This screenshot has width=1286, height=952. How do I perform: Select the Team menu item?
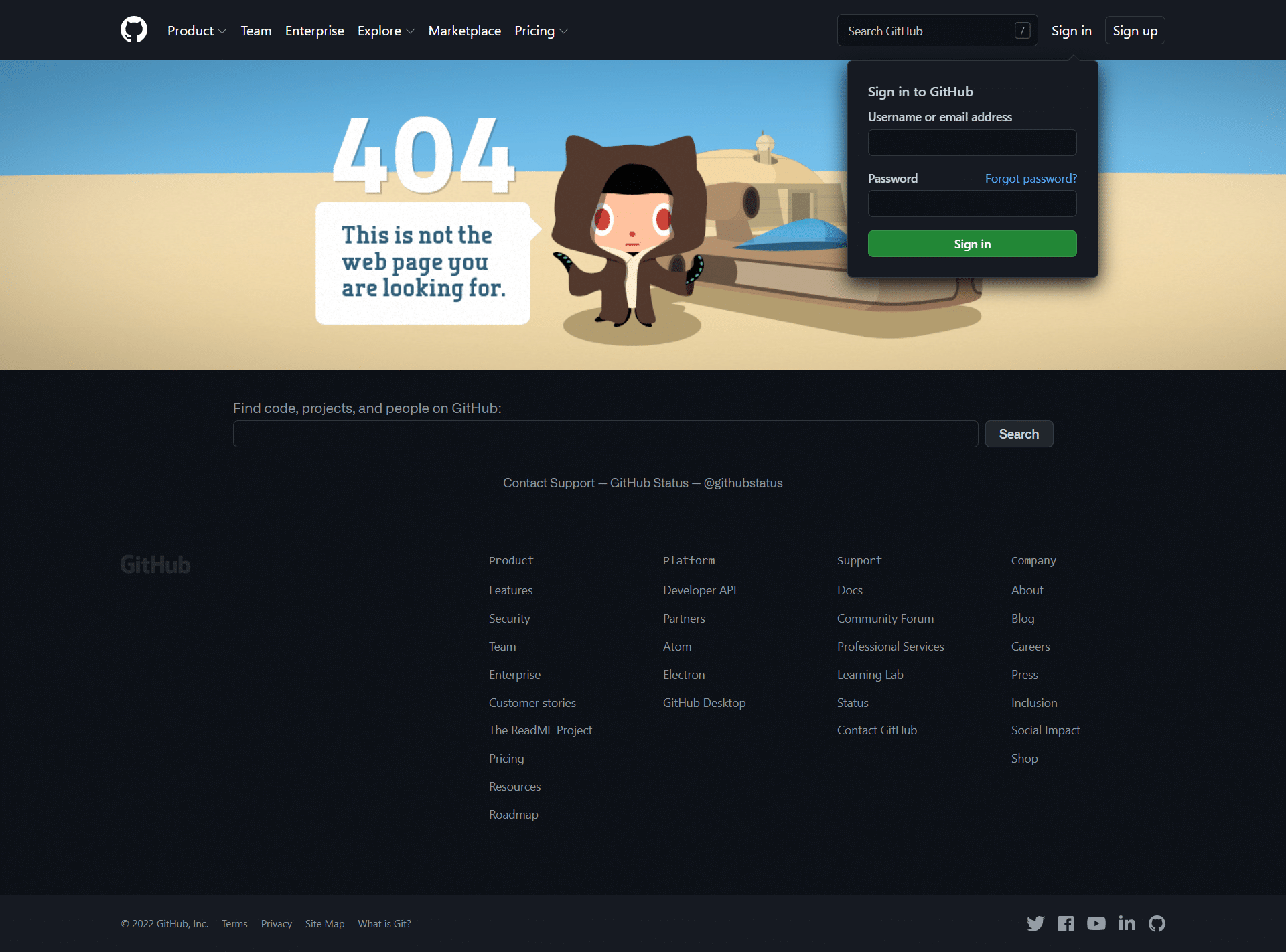pos(255,30)
